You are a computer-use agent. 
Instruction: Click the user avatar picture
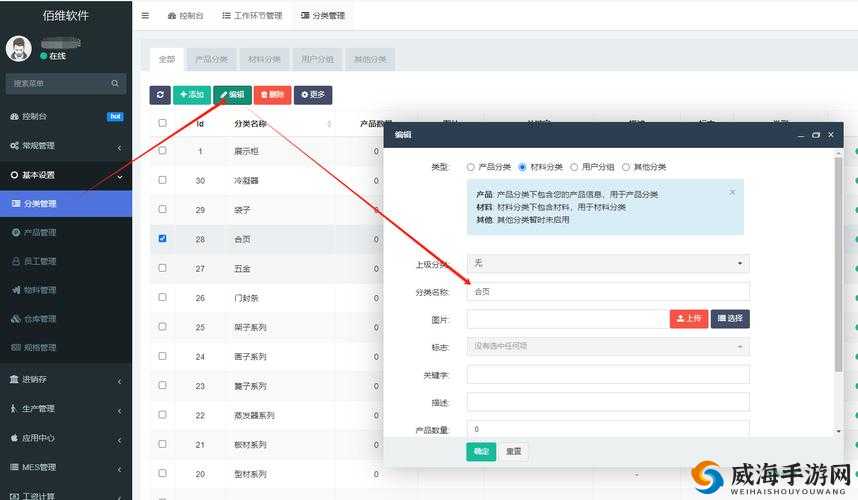click(x=19, y=49)
